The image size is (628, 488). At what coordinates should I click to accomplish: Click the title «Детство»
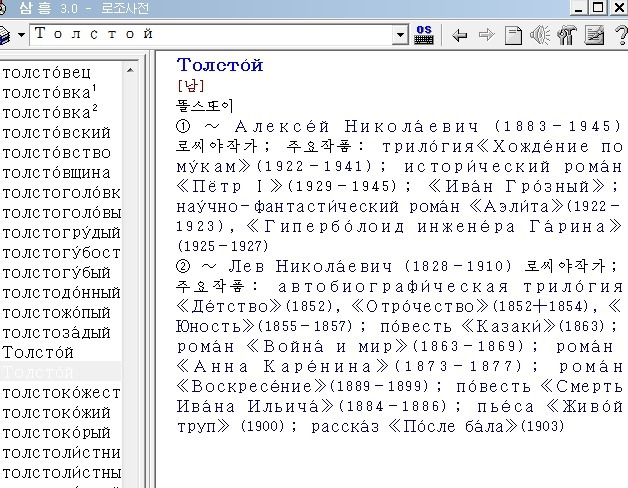pos(229,307)
